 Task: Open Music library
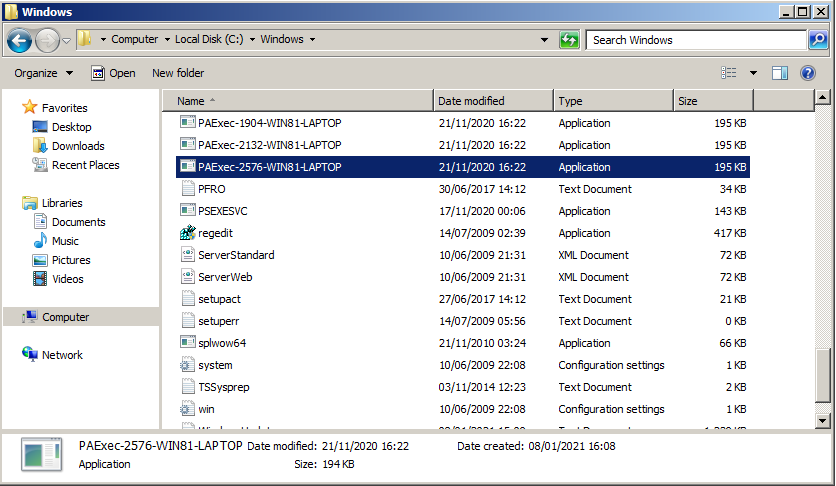coord(65,241)
